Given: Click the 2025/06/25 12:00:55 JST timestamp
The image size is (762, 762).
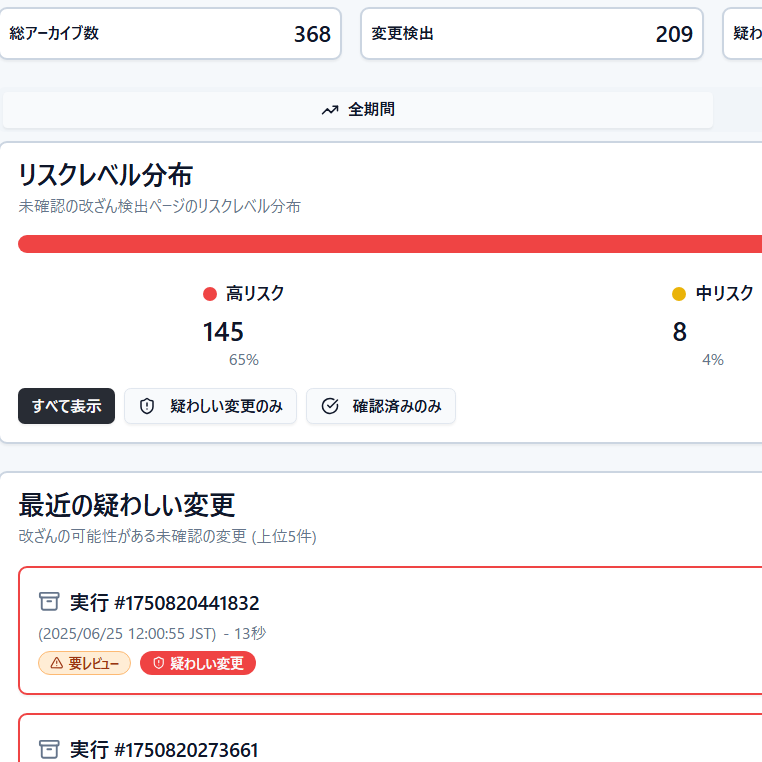Looking at the screenshot, I should (127, 633).
